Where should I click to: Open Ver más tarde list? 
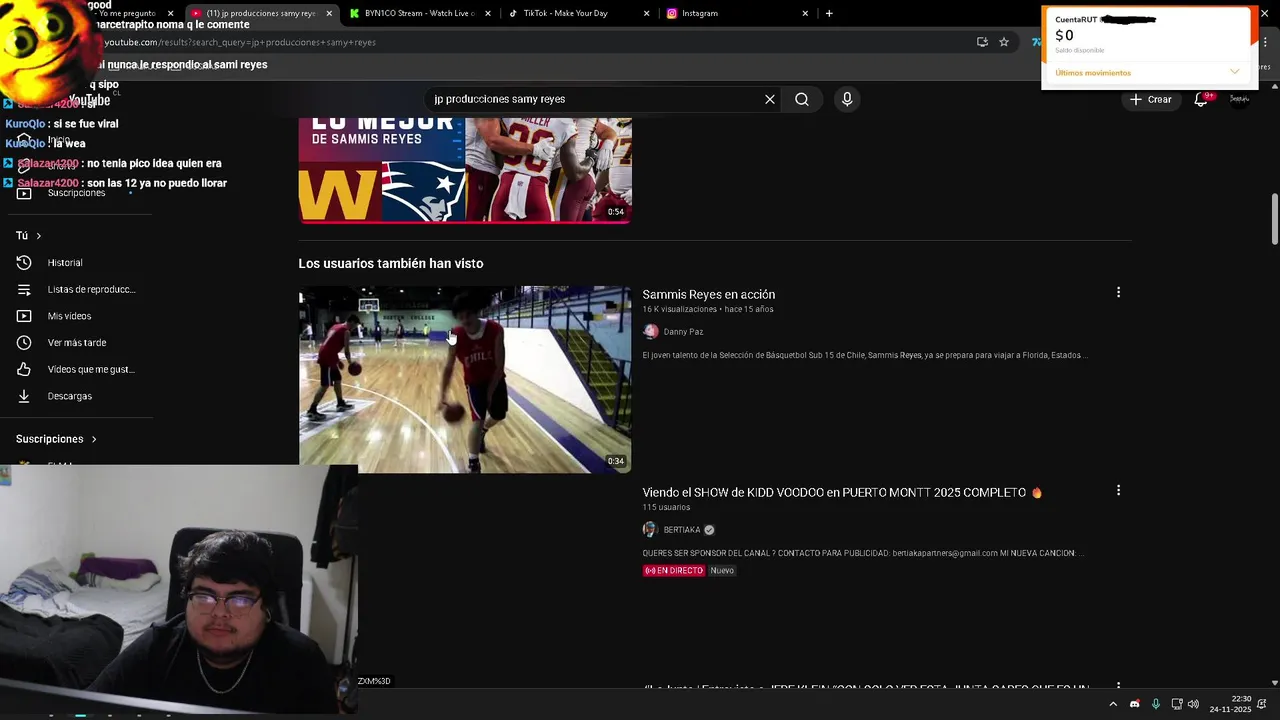point(76,342)
